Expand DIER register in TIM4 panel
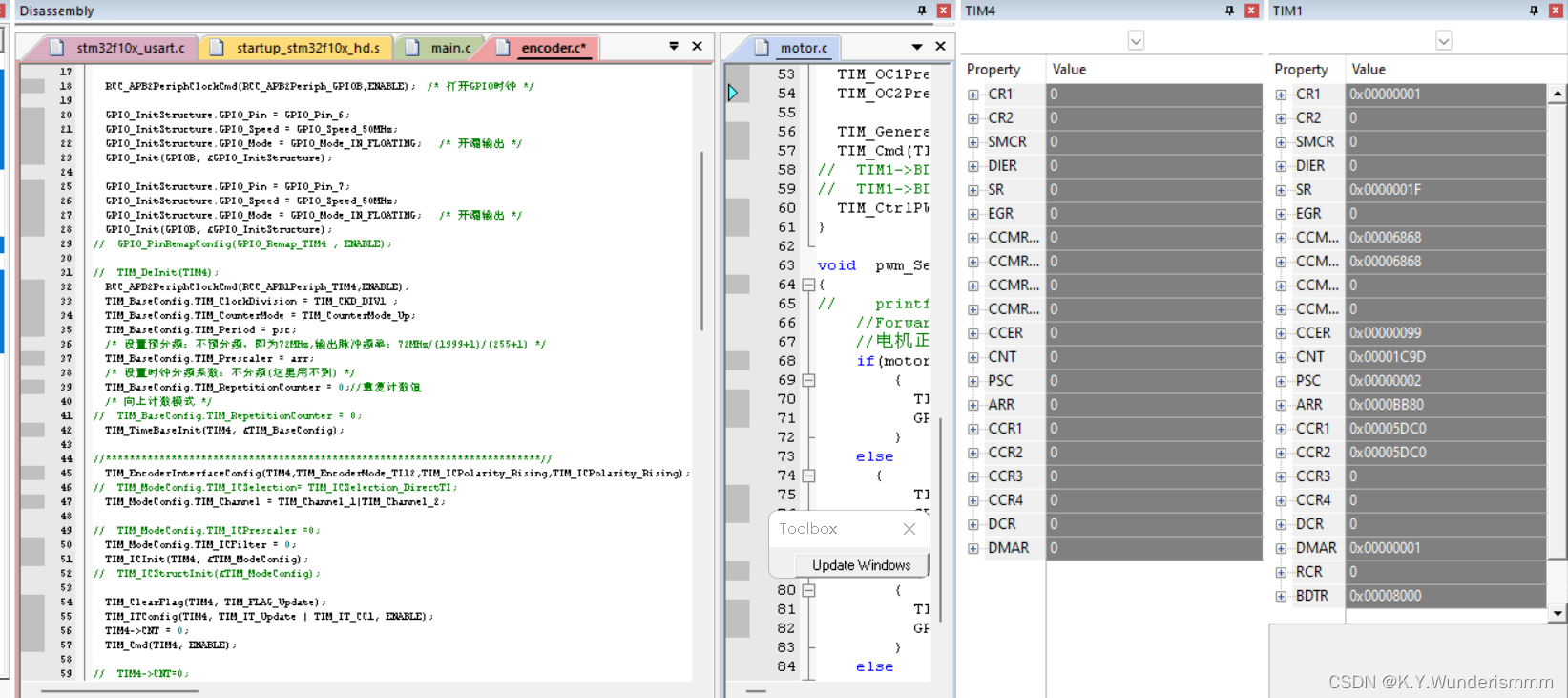 pyautogui.click(x=973, y=166)
